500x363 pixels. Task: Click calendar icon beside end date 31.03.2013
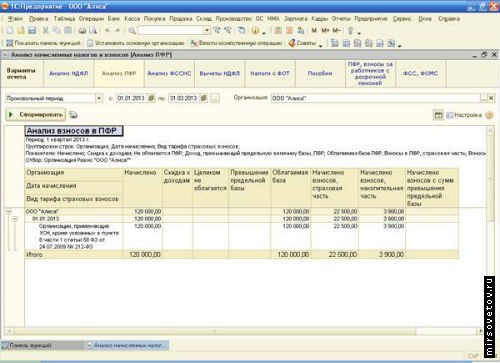204,98
